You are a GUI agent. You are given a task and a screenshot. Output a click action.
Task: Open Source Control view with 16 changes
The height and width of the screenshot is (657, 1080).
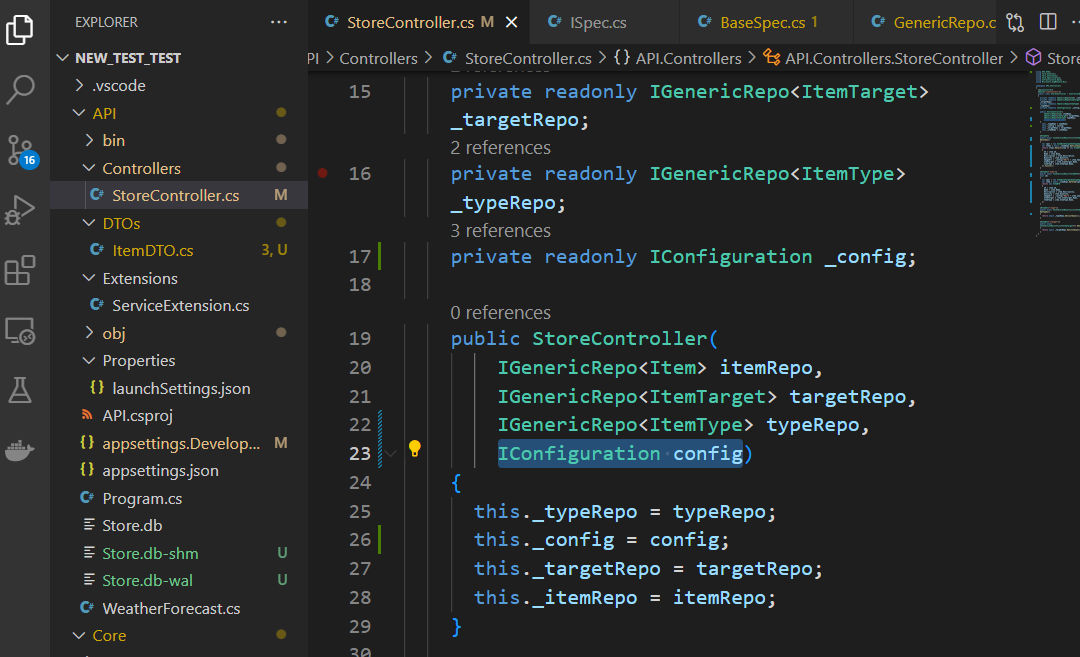tap(21, 150)
